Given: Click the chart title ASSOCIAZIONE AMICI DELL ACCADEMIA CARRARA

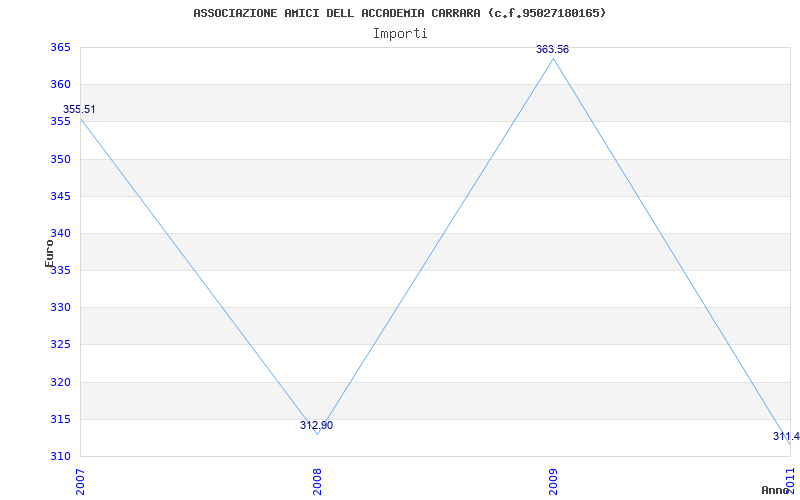Looking at the screenshot, I should [x=399, y=13].
